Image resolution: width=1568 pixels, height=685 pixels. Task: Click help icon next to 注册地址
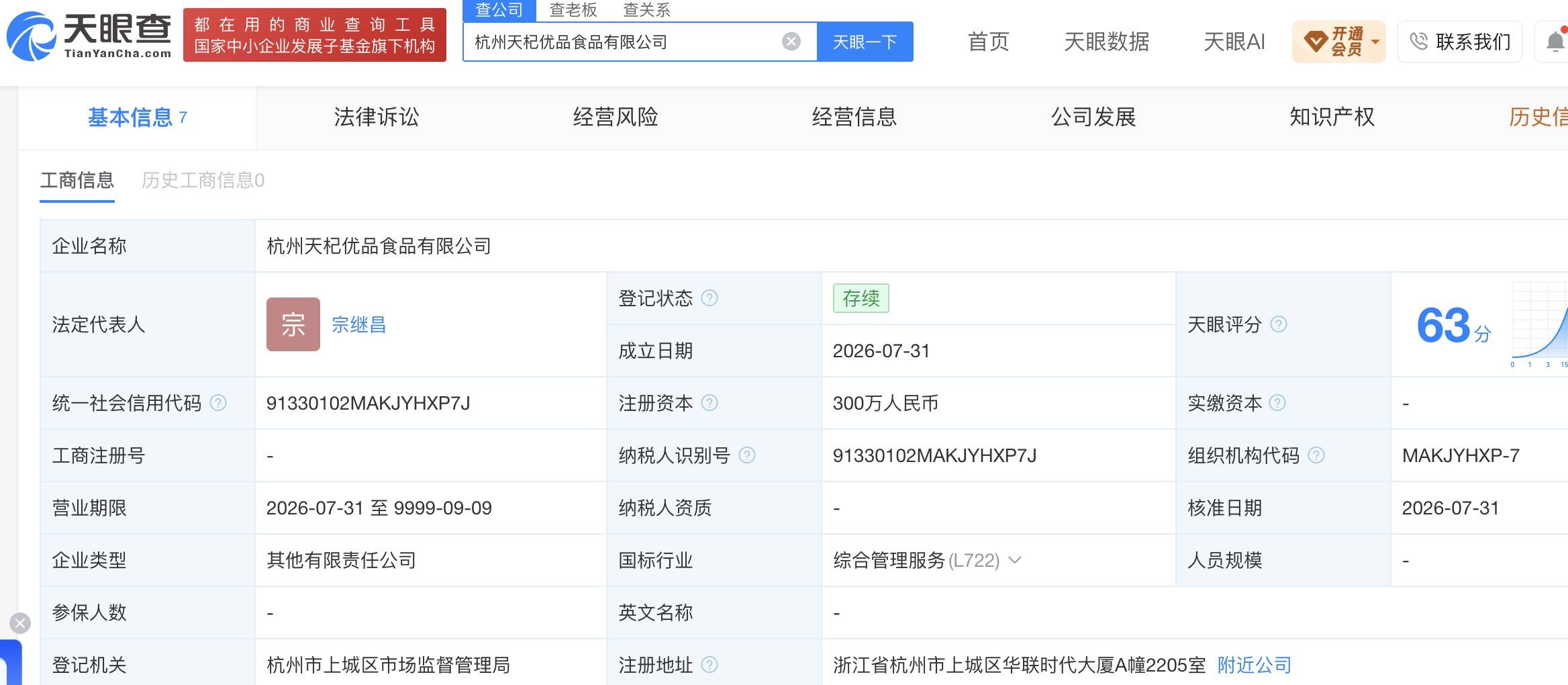[x=709, y=665]
